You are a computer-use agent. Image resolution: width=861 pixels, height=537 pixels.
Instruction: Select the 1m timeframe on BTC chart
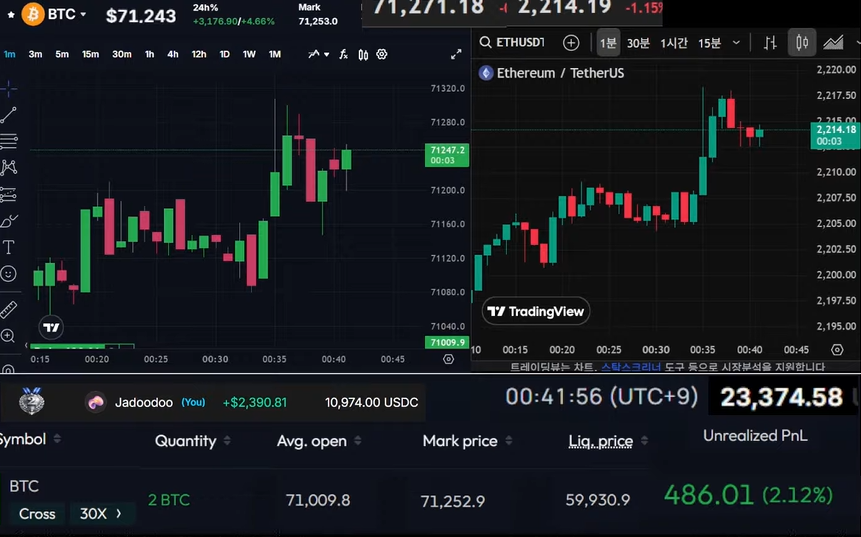pos(9,54)
